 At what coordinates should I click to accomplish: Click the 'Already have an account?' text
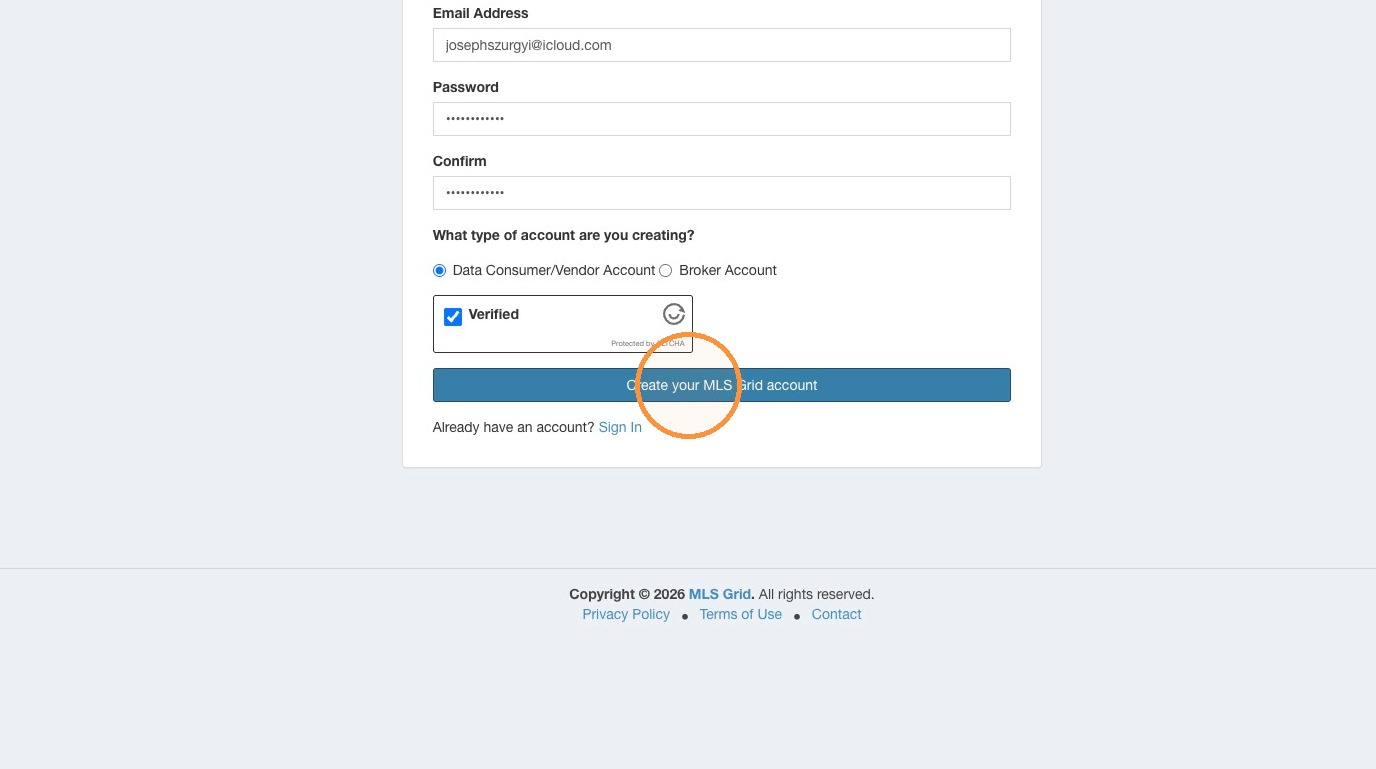[x=514, y=427]
